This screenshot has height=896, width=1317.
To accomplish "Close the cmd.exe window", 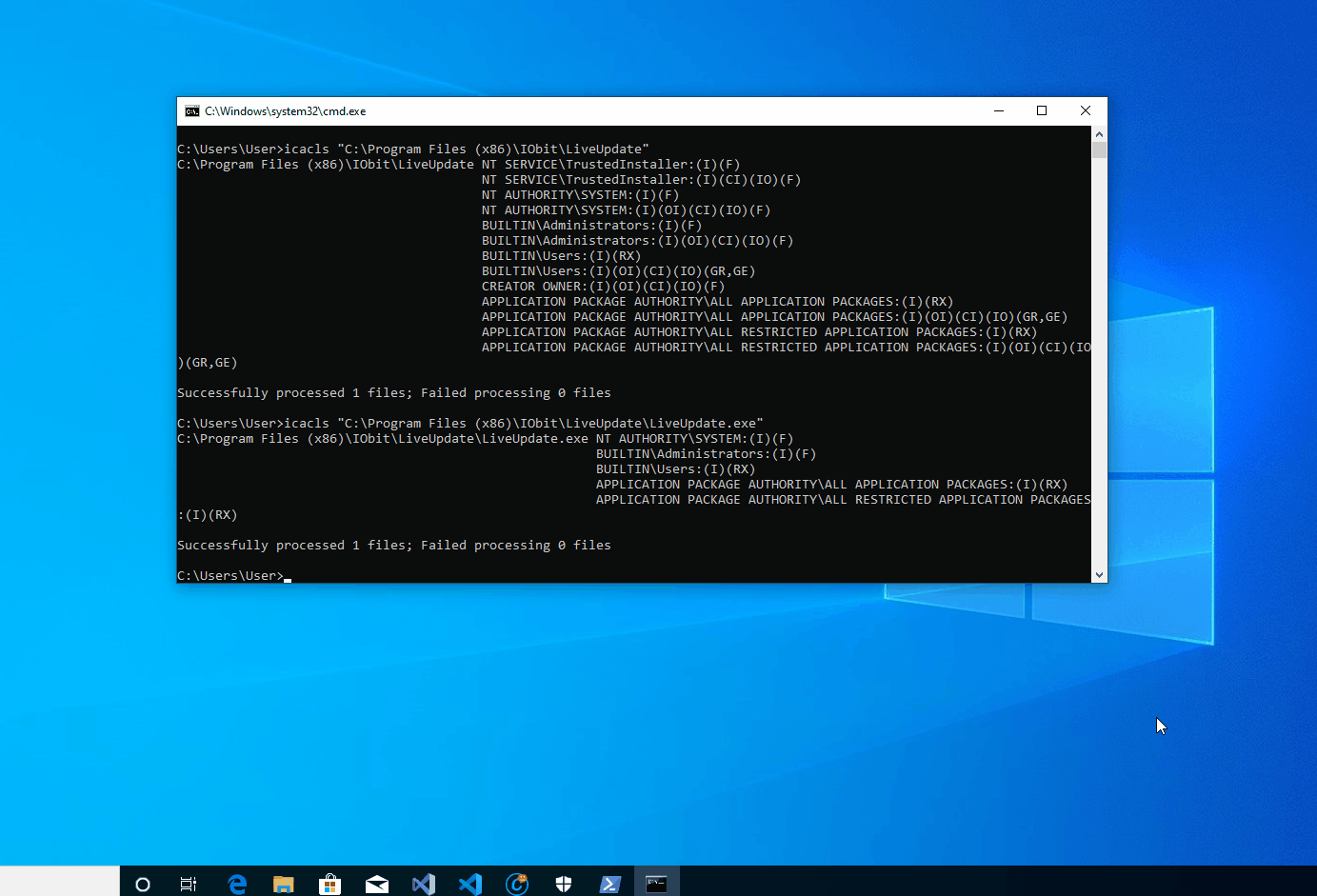I will pyautogui.click(x=1086, y=111).
